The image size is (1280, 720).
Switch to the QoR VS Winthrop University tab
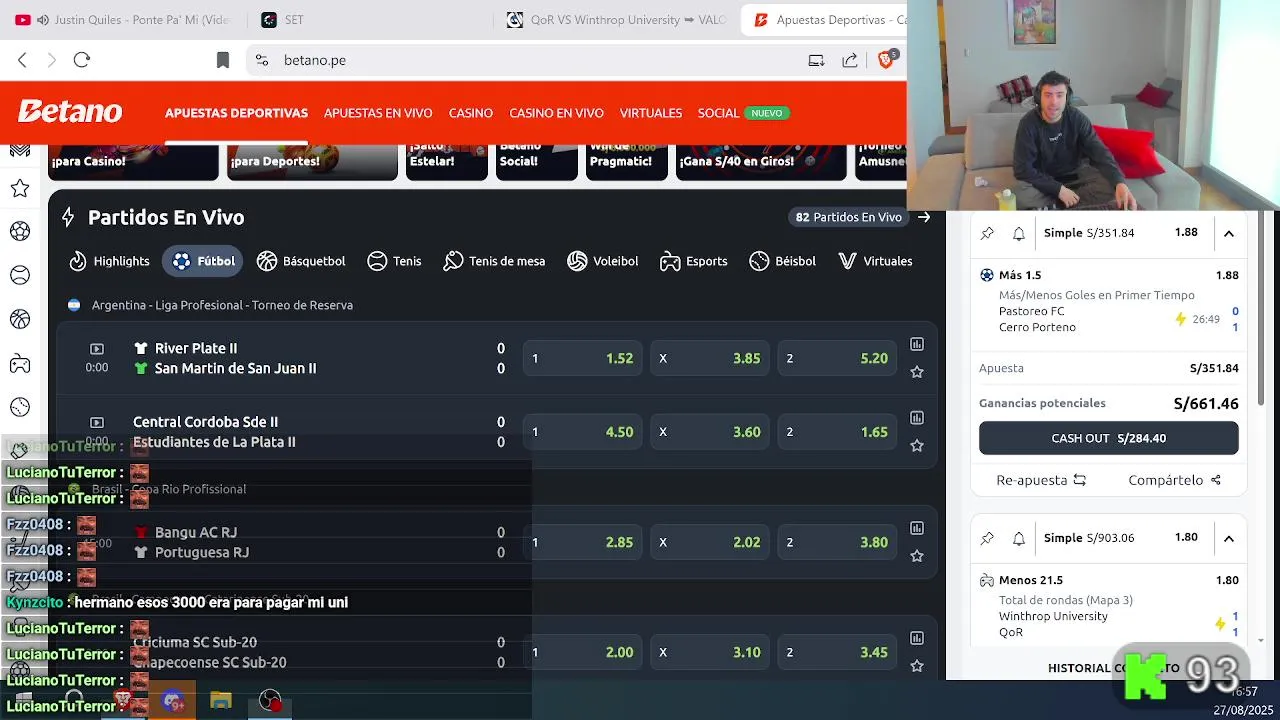(x=615, y=20)
